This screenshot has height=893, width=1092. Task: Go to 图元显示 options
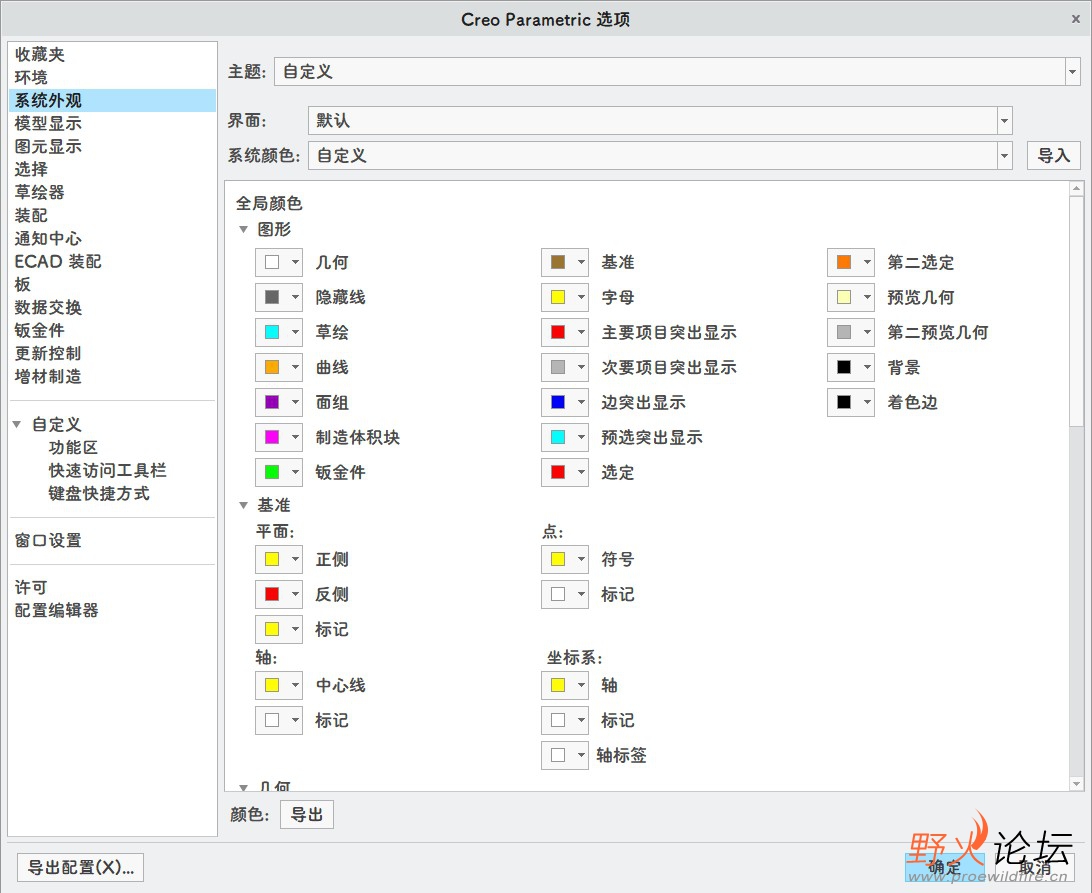tap(48, 146)
